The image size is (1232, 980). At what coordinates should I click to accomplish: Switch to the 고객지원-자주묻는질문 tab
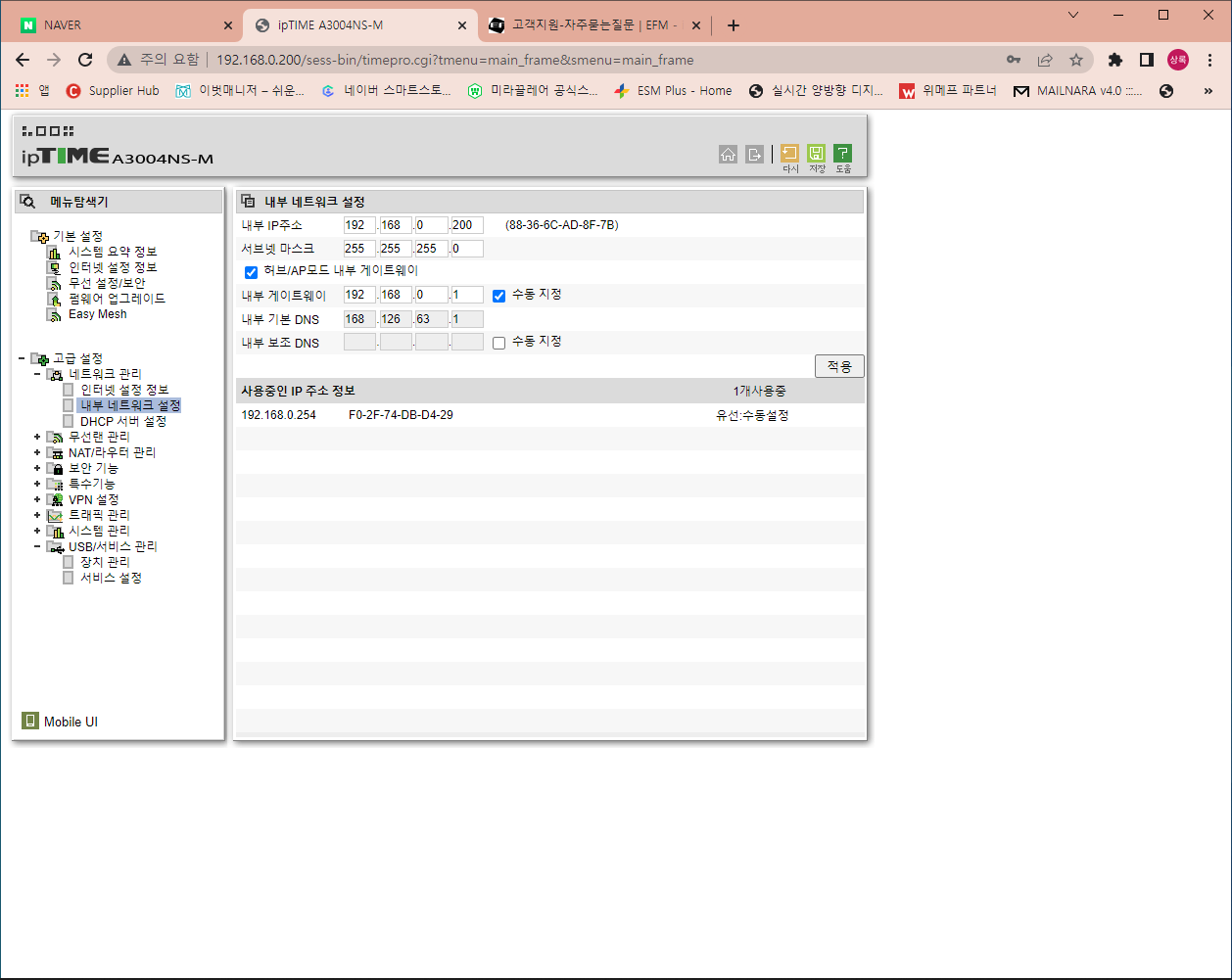(593, 25)
